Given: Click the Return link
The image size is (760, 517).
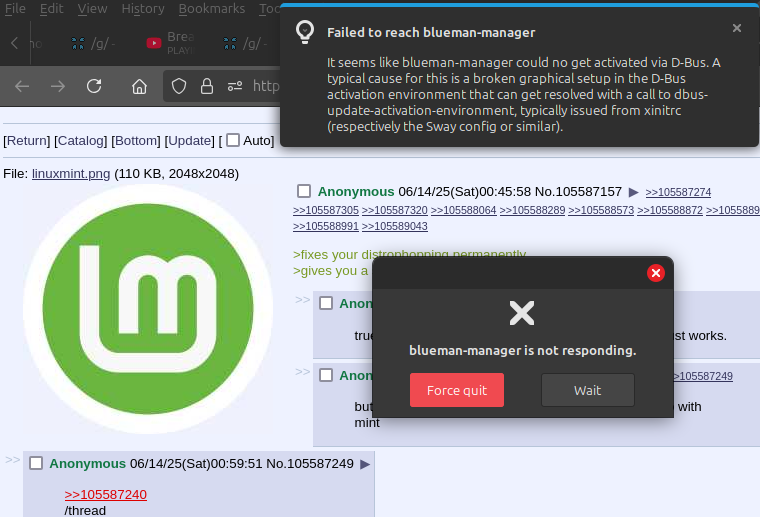Looking at the screenshot, I should point(27,141).
